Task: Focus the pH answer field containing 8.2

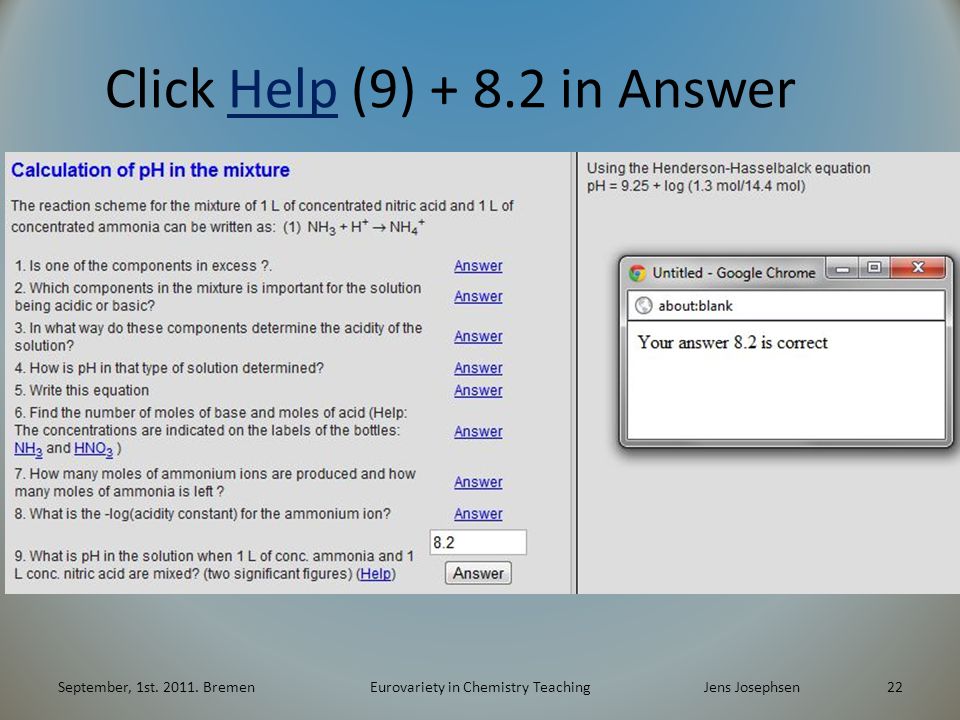Action: (x=478, y=542)
